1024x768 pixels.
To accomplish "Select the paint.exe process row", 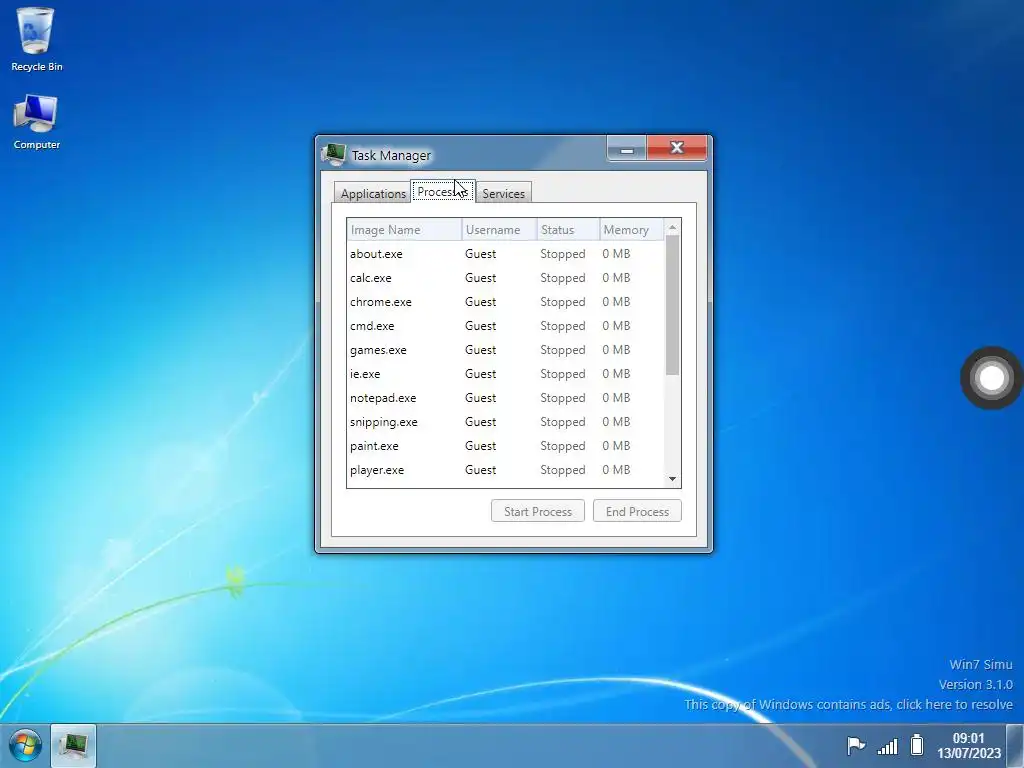I will pos(505,446).
